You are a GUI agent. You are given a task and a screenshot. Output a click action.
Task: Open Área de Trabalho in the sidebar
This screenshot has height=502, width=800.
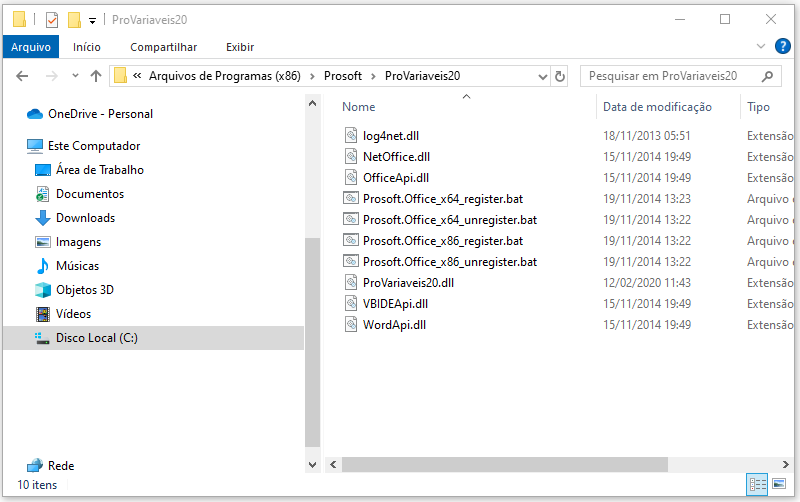(x=89, y=170)
